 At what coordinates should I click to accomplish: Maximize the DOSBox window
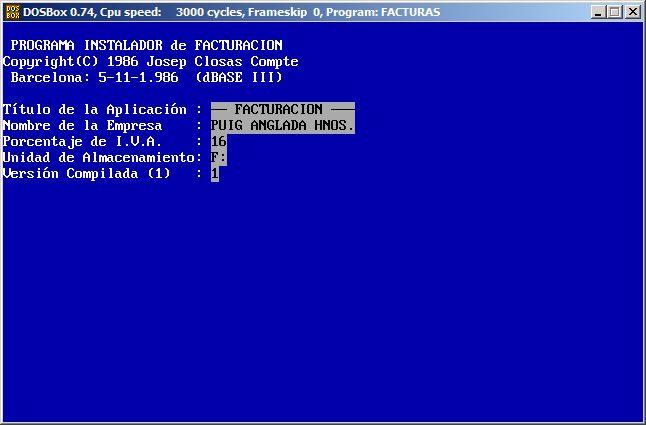pyautogui.click(x=614, y=13)
